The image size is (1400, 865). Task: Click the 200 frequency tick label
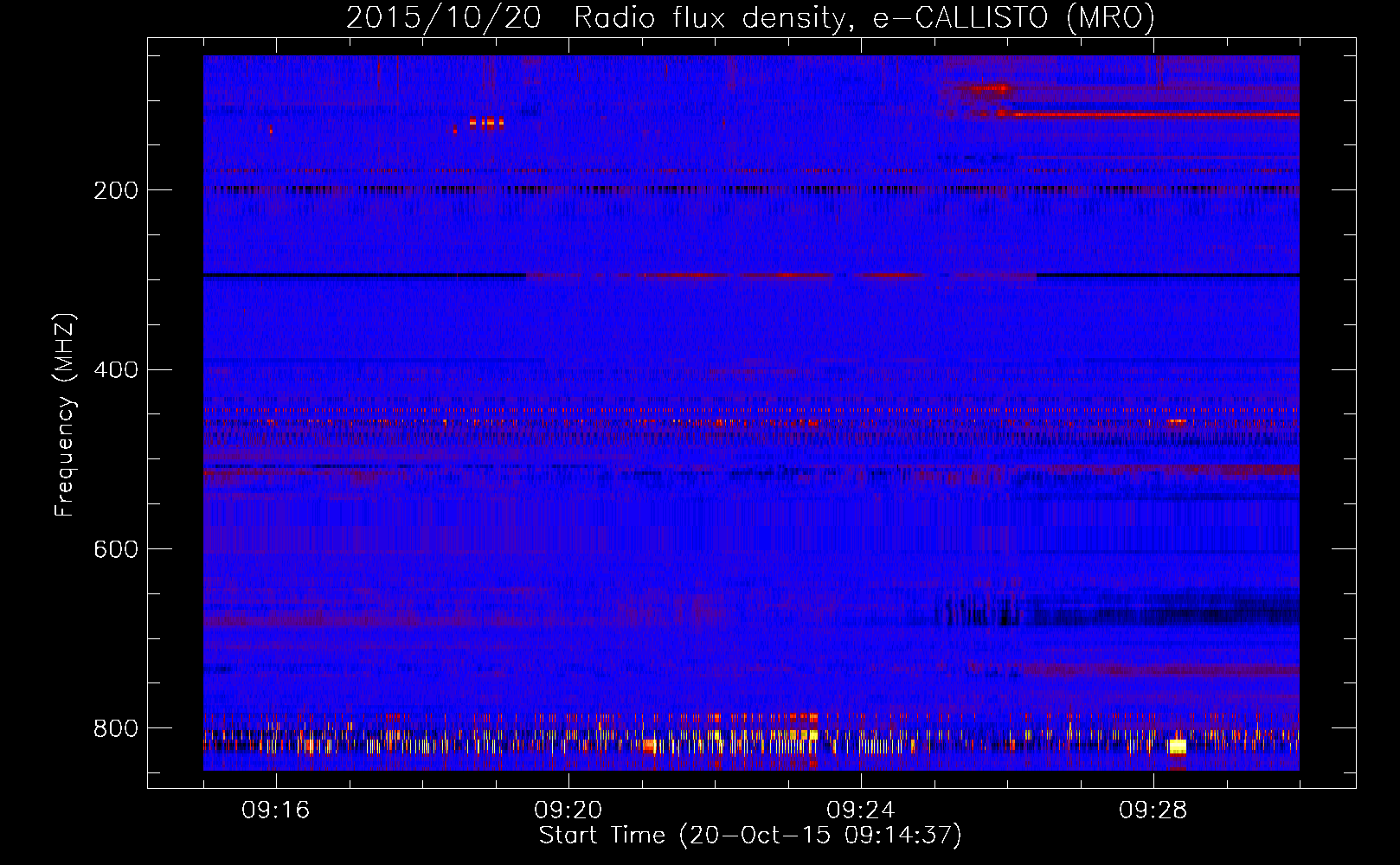point(116,190)
